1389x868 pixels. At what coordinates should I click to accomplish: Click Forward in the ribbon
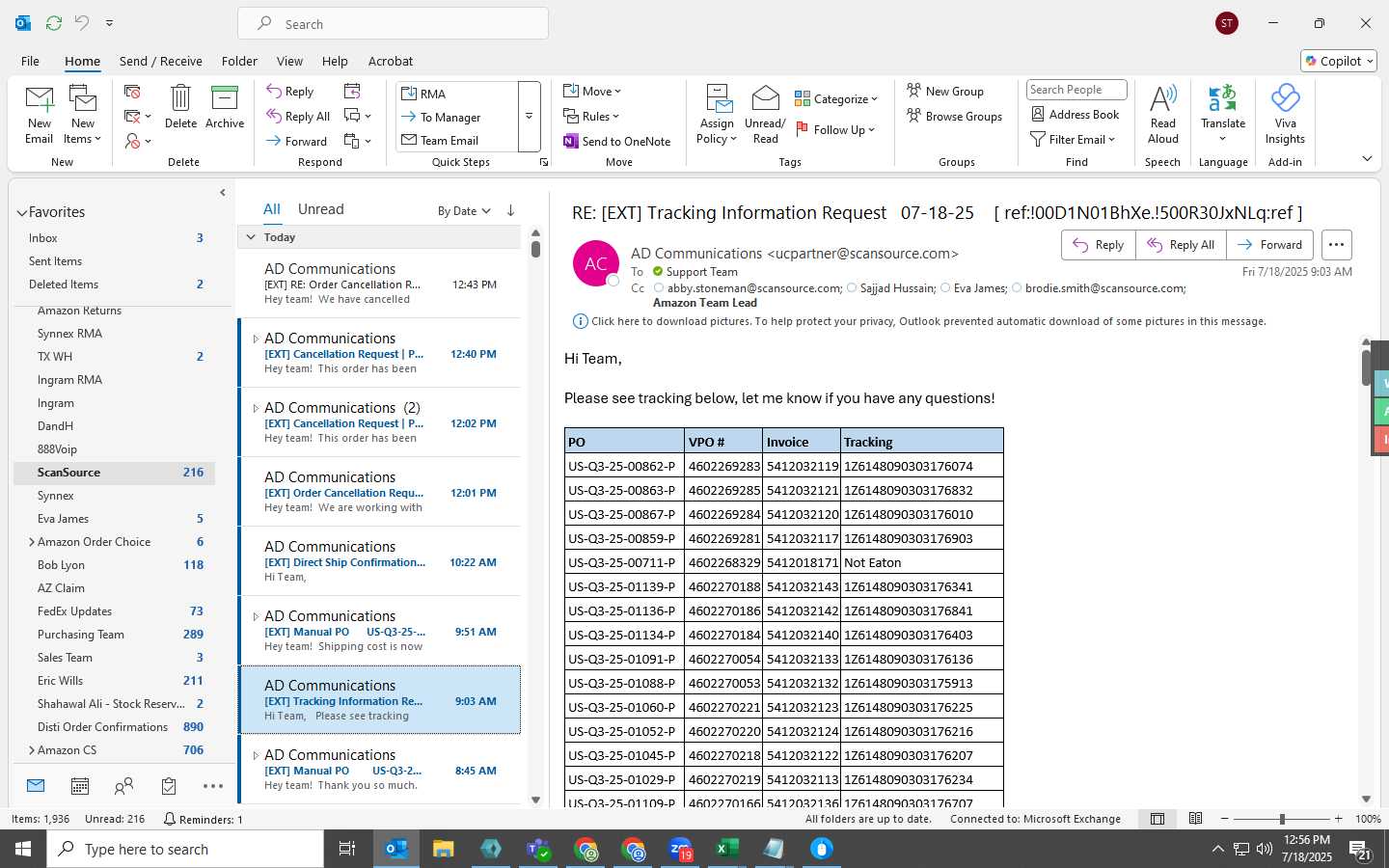point(297,141)
